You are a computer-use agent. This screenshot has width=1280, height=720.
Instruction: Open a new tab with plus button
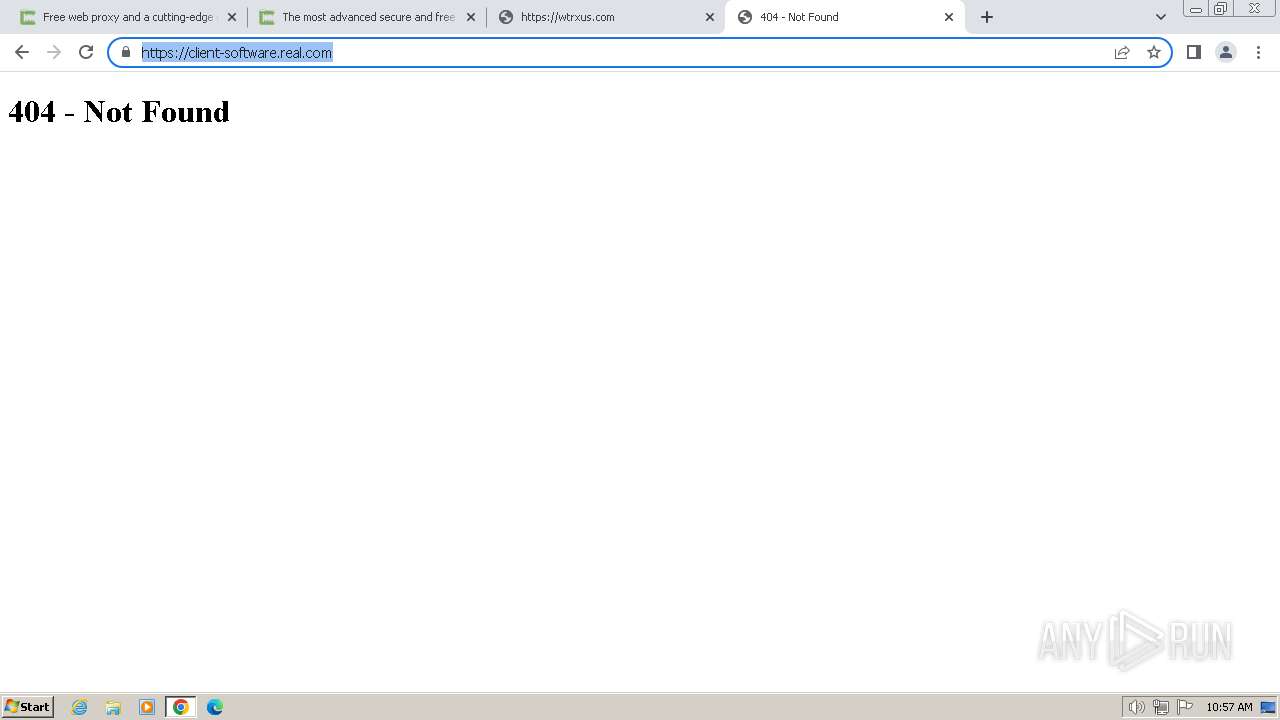pyautogui.click(x=987, y=17)
